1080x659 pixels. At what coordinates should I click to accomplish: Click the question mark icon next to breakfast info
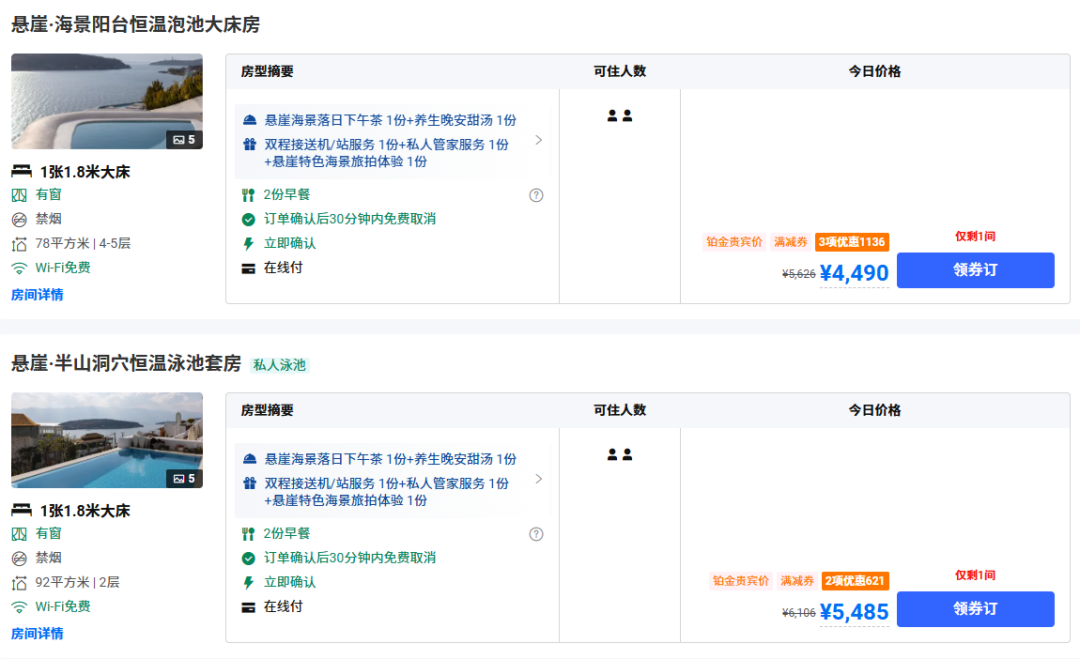coord(537,196)
